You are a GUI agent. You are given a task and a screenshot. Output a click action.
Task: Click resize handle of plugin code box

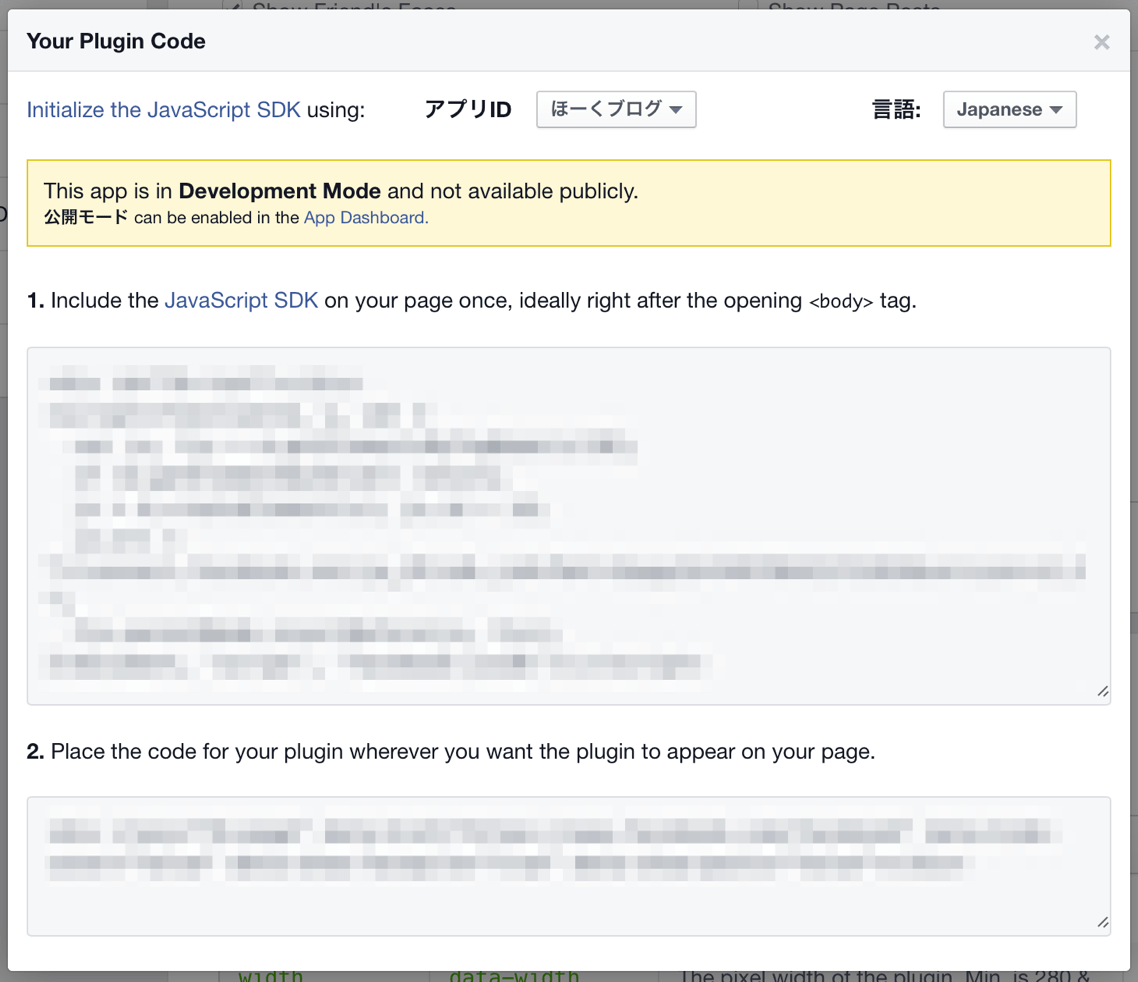[1102, 922]
